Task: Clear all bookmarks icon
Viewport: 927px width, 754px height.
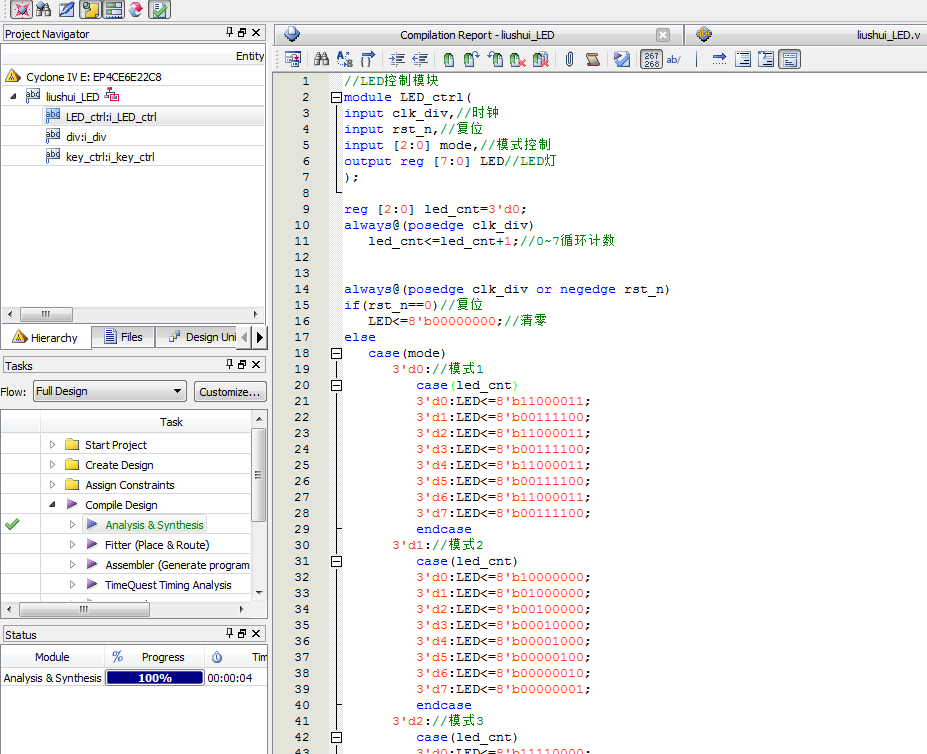Action: (540, 59)
